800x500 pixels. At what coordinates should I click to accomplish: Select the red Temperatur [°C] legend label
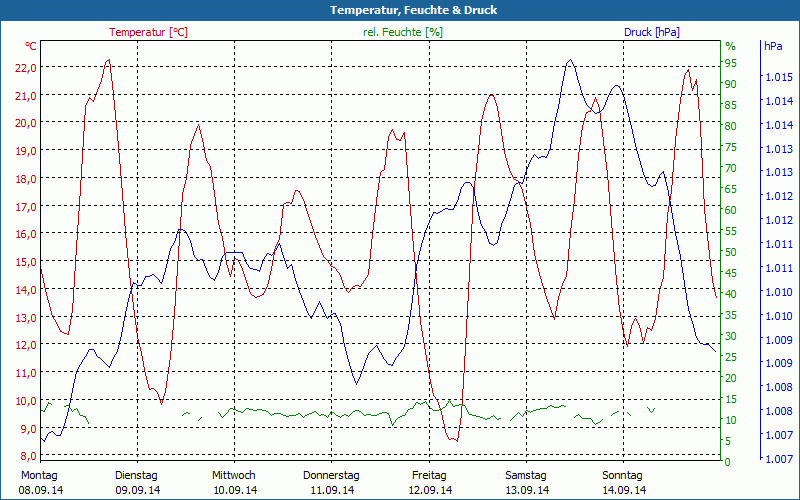(148, 32)
